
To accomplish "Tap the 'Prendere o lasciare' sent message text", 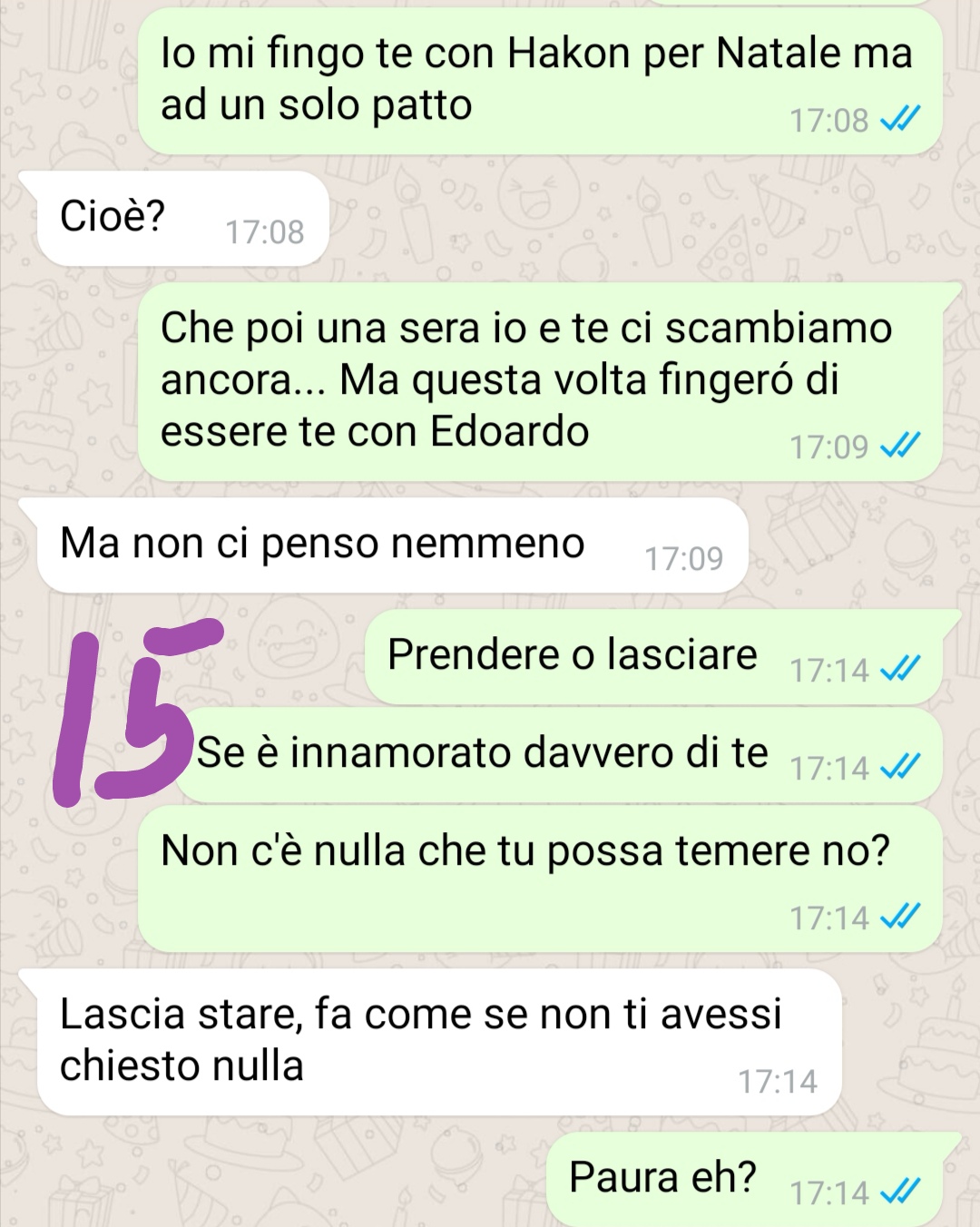I will tap(572, 654).
